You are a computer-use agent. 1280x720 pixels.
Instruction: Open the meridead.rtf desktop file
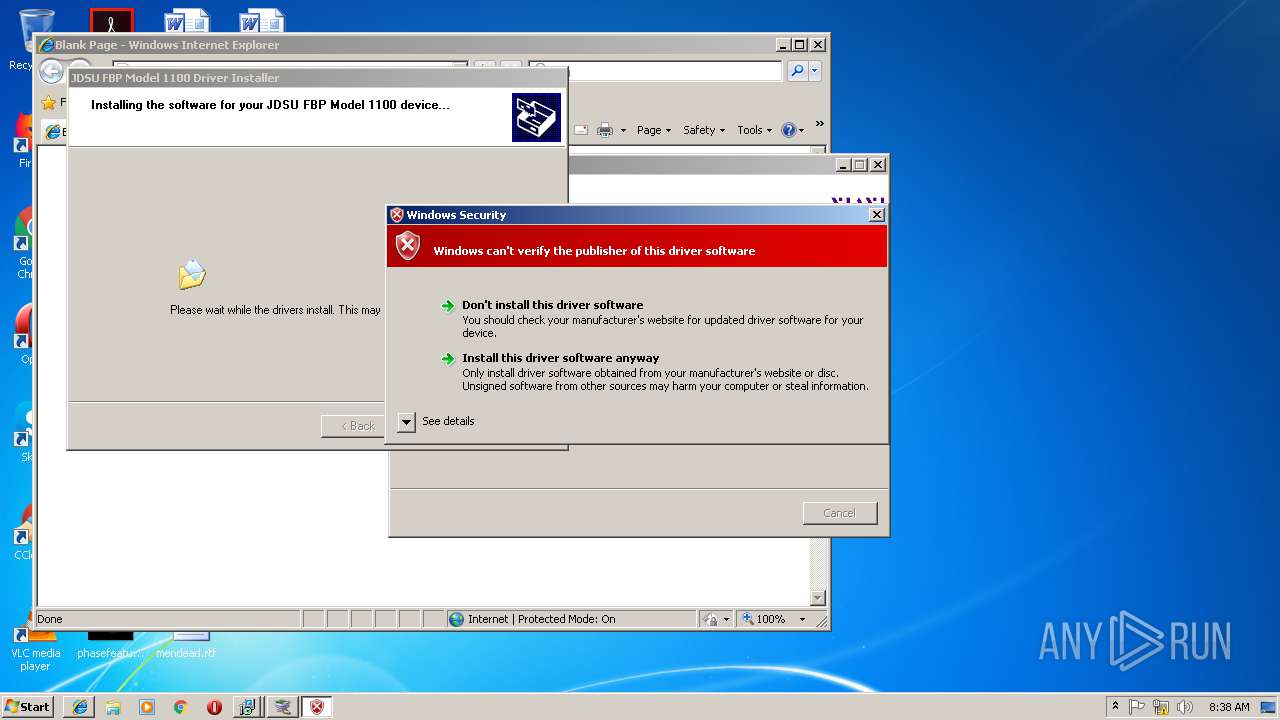186,645
